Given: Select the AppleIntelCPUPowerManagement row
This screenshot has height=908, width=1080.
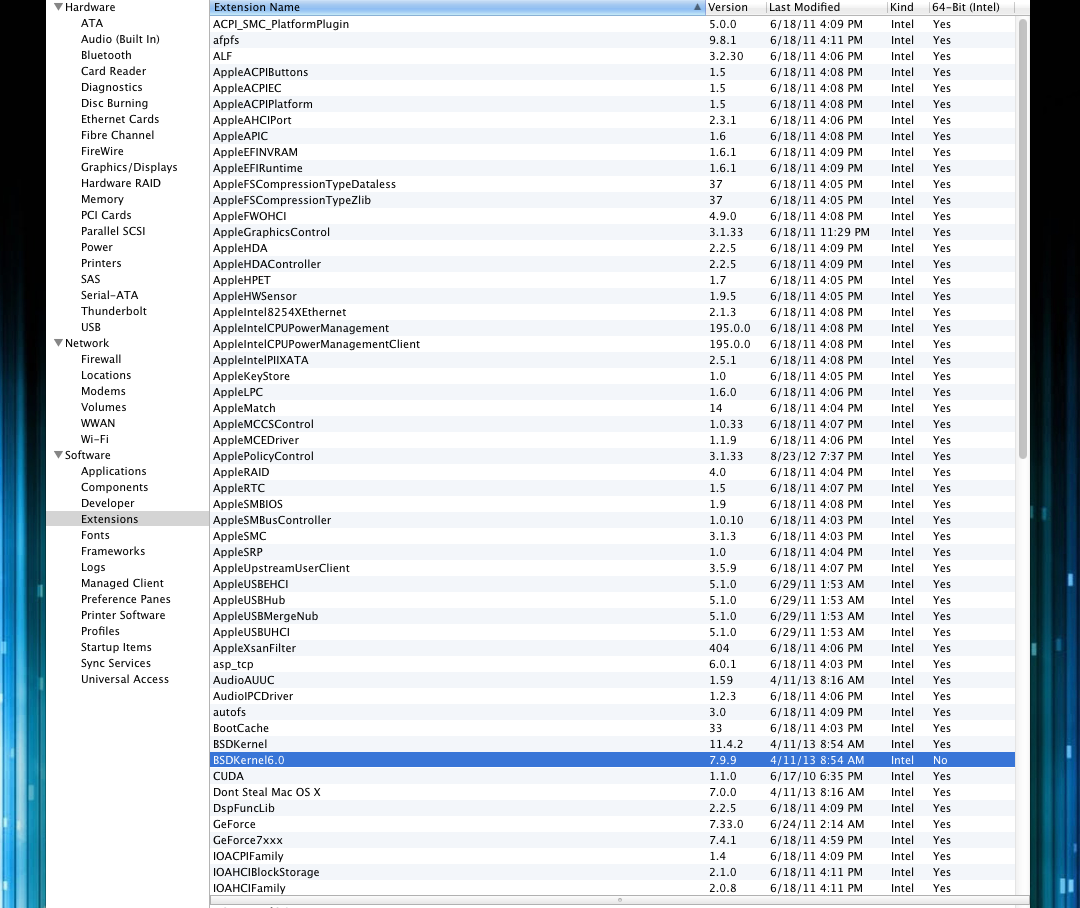Looking at the screenshot, I should (612, 328).
